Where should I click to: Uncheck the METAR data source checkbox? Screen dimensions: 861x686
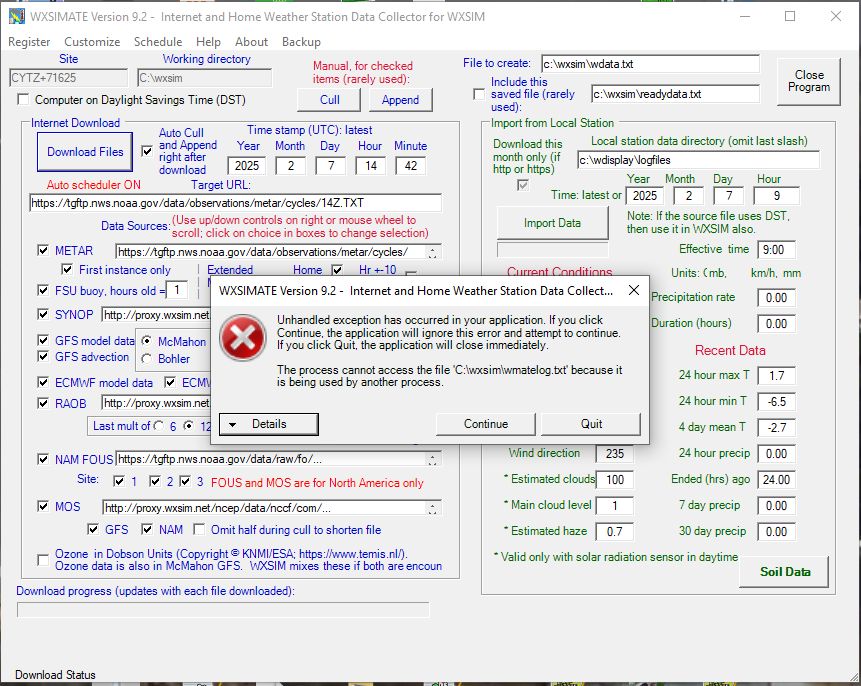[43, 250]
